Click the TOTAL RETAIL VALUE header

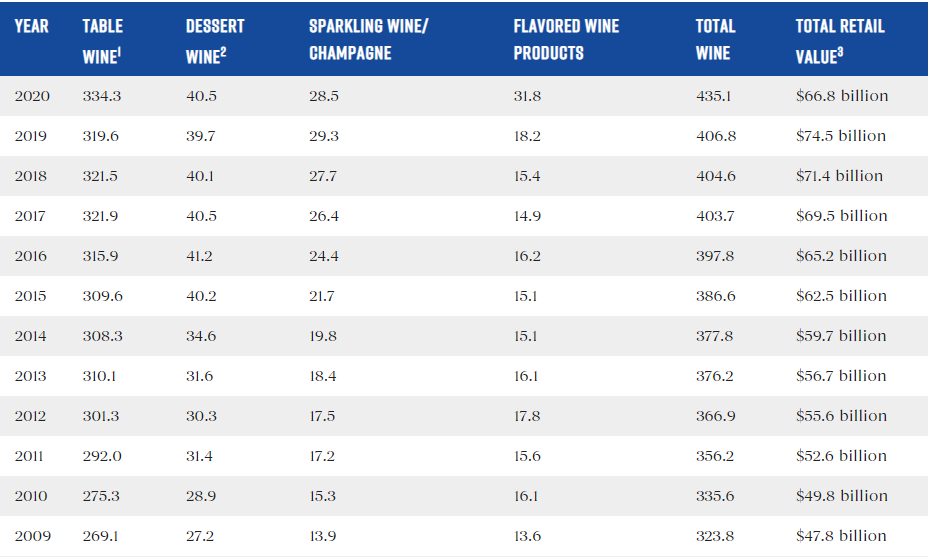coord(841,41)
